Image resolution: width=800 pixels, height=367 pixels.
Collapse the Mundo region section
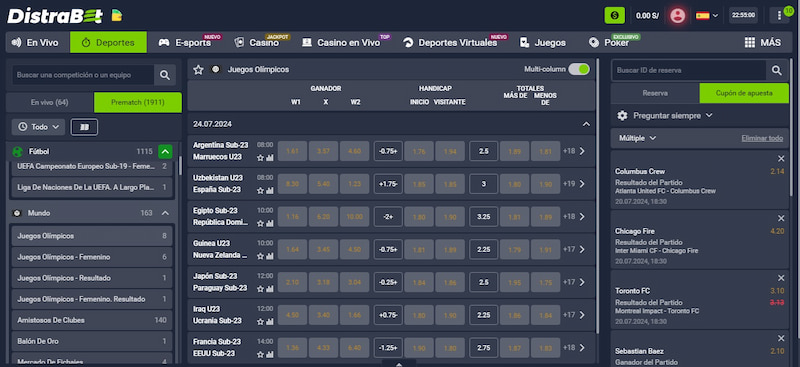click(165, 213)
